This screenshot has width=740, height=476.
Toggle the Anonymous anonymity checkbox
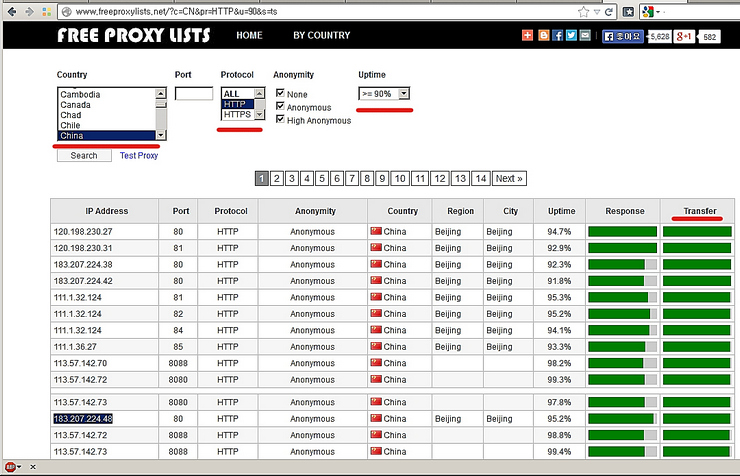point(280,106)
